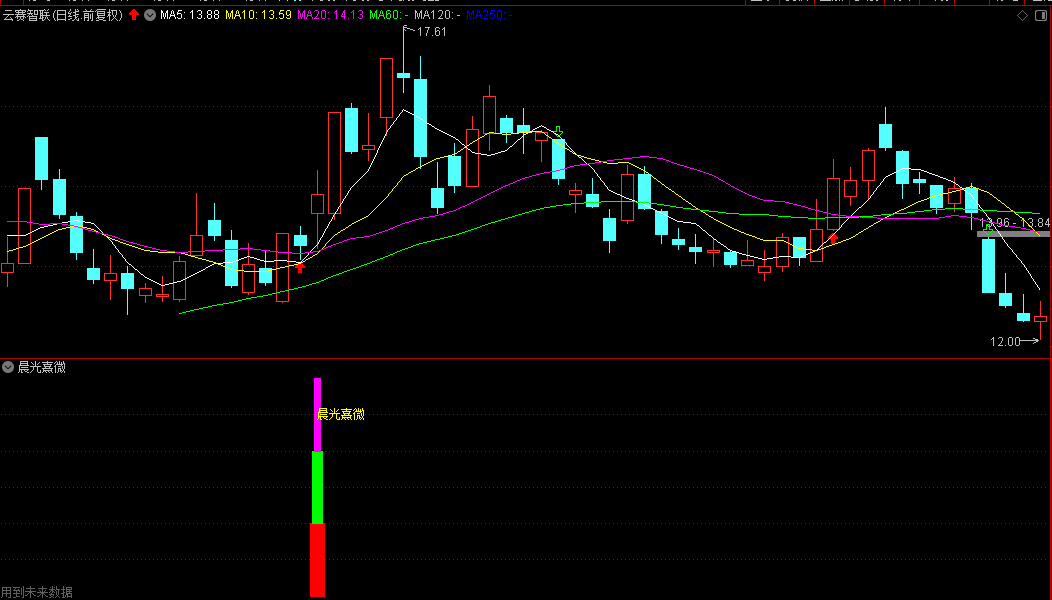Viewport: 1052px width, 600px height.
Task: Click the blue MA250 label
Action: coord(489,15)
